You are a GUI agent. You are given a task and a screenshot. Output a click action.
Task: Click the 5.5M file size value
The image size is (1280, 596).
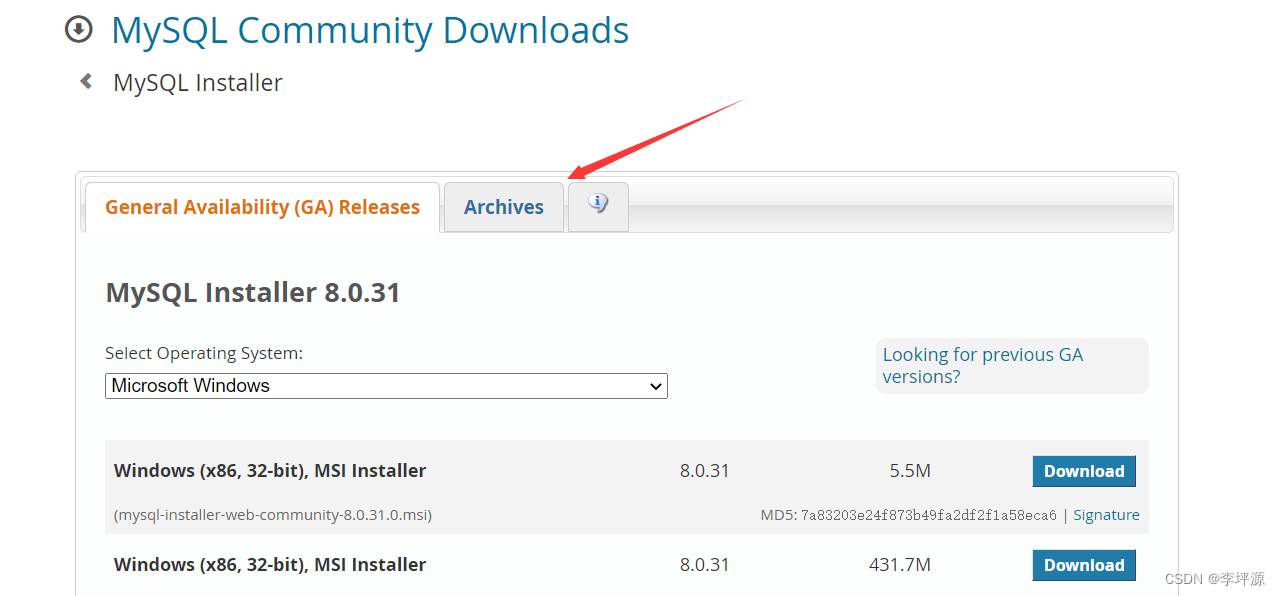[910, 471]
